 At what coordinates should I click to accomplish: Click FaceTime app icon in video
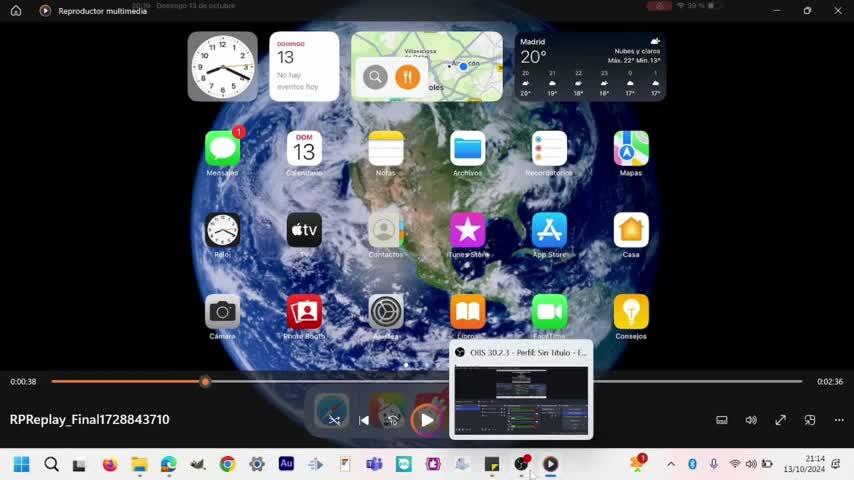(x=549, y=312)
